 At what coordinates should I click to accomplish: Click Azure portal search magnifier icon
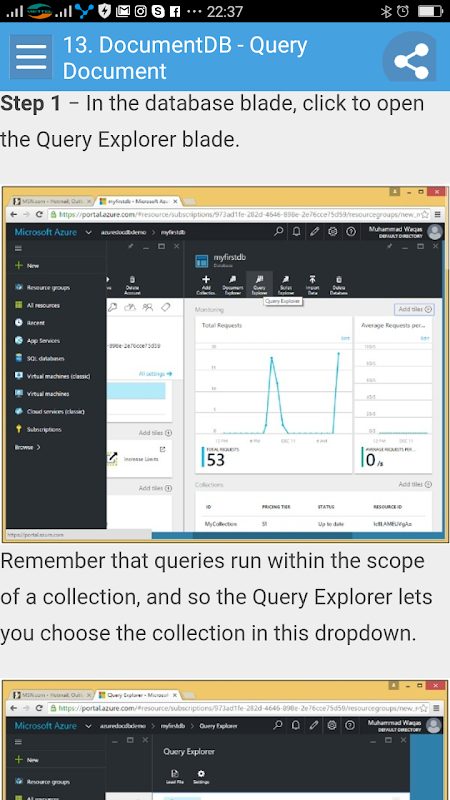coord(278,232)
